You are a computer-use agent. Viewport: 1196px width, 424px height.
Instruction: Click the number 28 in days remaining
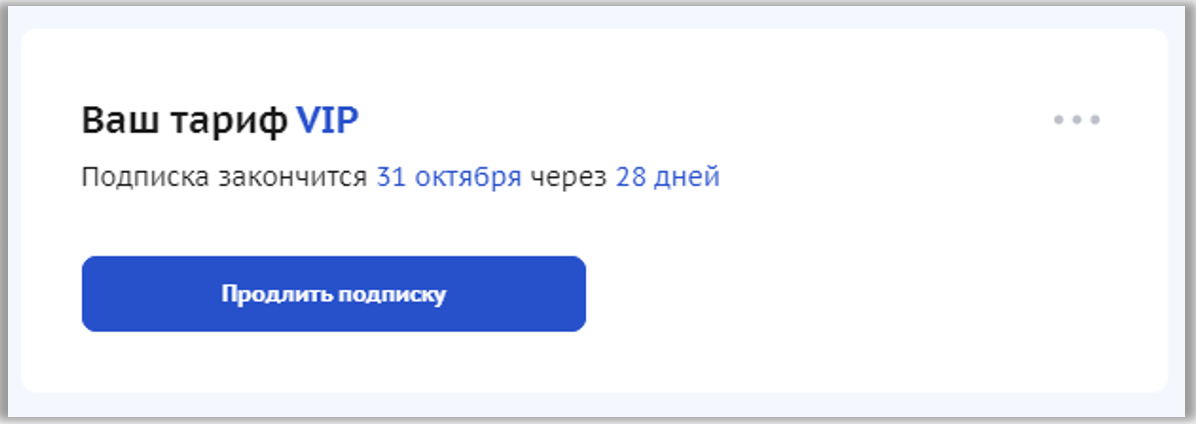point(629,177)
